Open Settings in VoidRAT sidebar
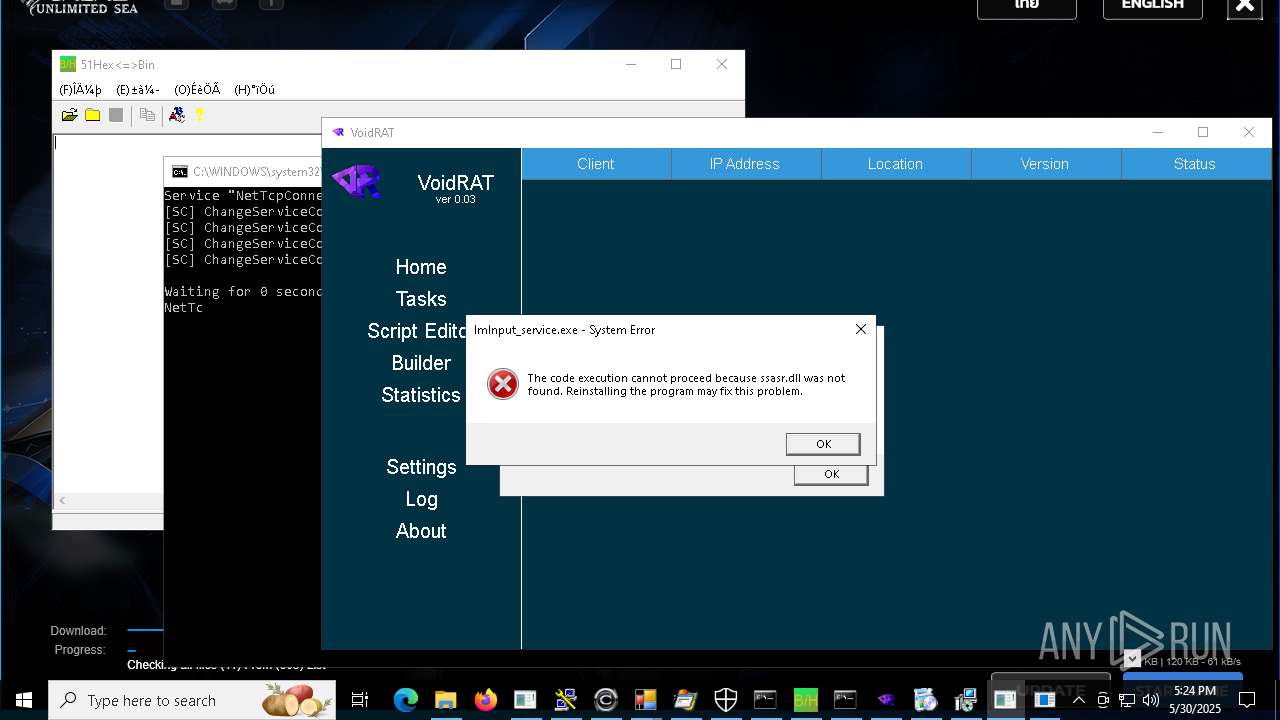The height and width of the screenshot is (720, 1280). [x=421, y=467]
